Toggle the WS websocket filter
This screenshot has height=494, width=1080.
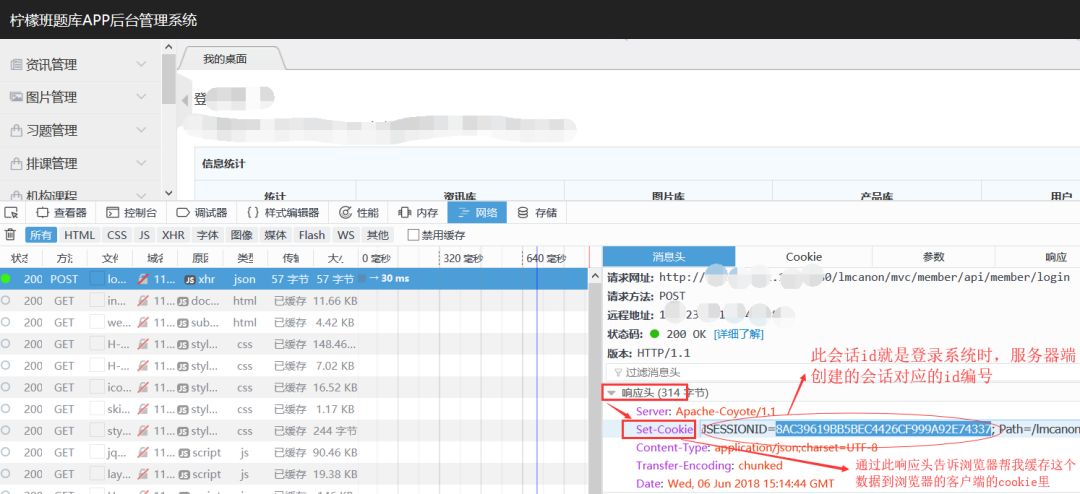[346, 235]
